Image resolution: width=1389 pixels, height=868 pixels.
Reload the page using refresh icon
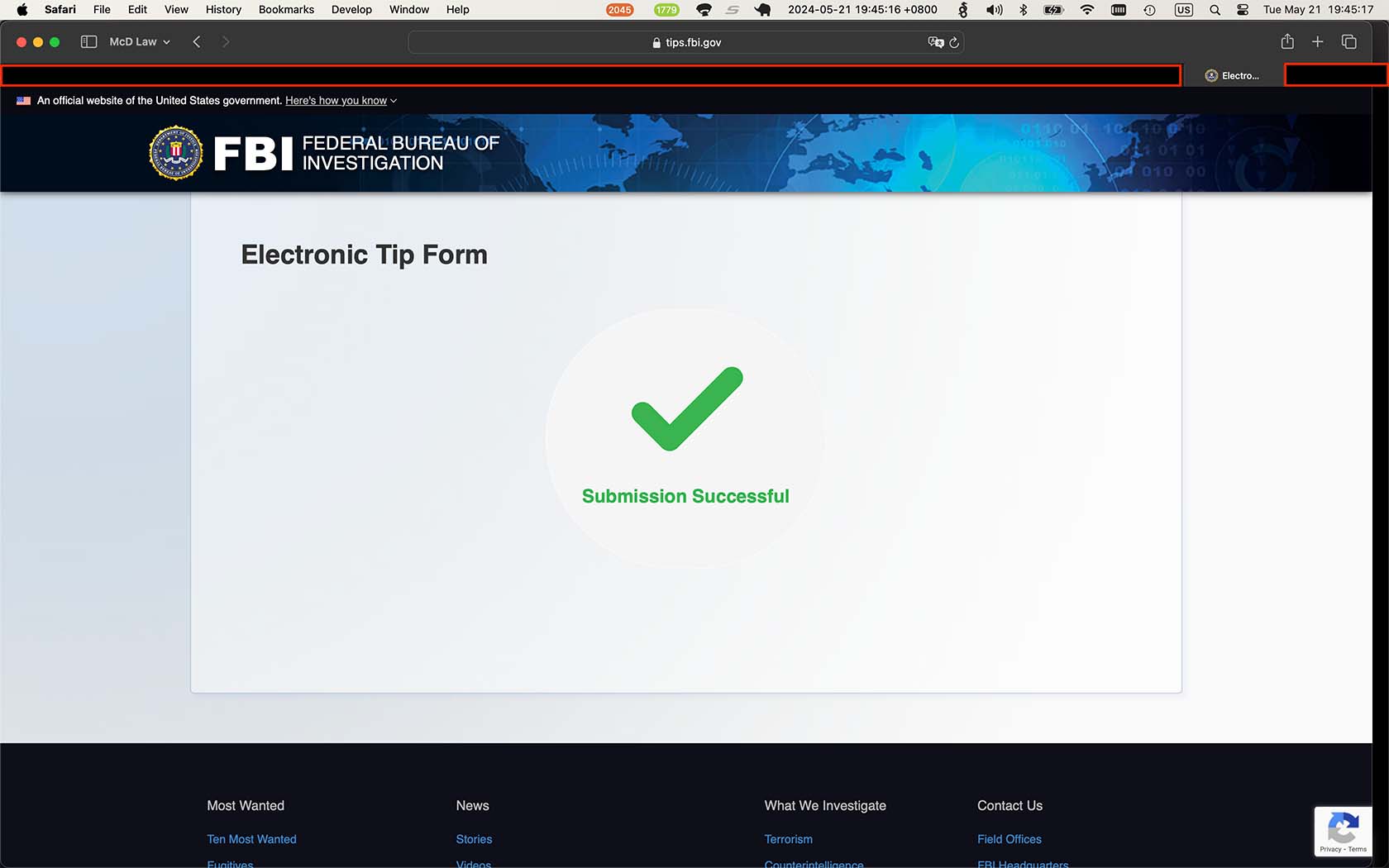(954, 42)
